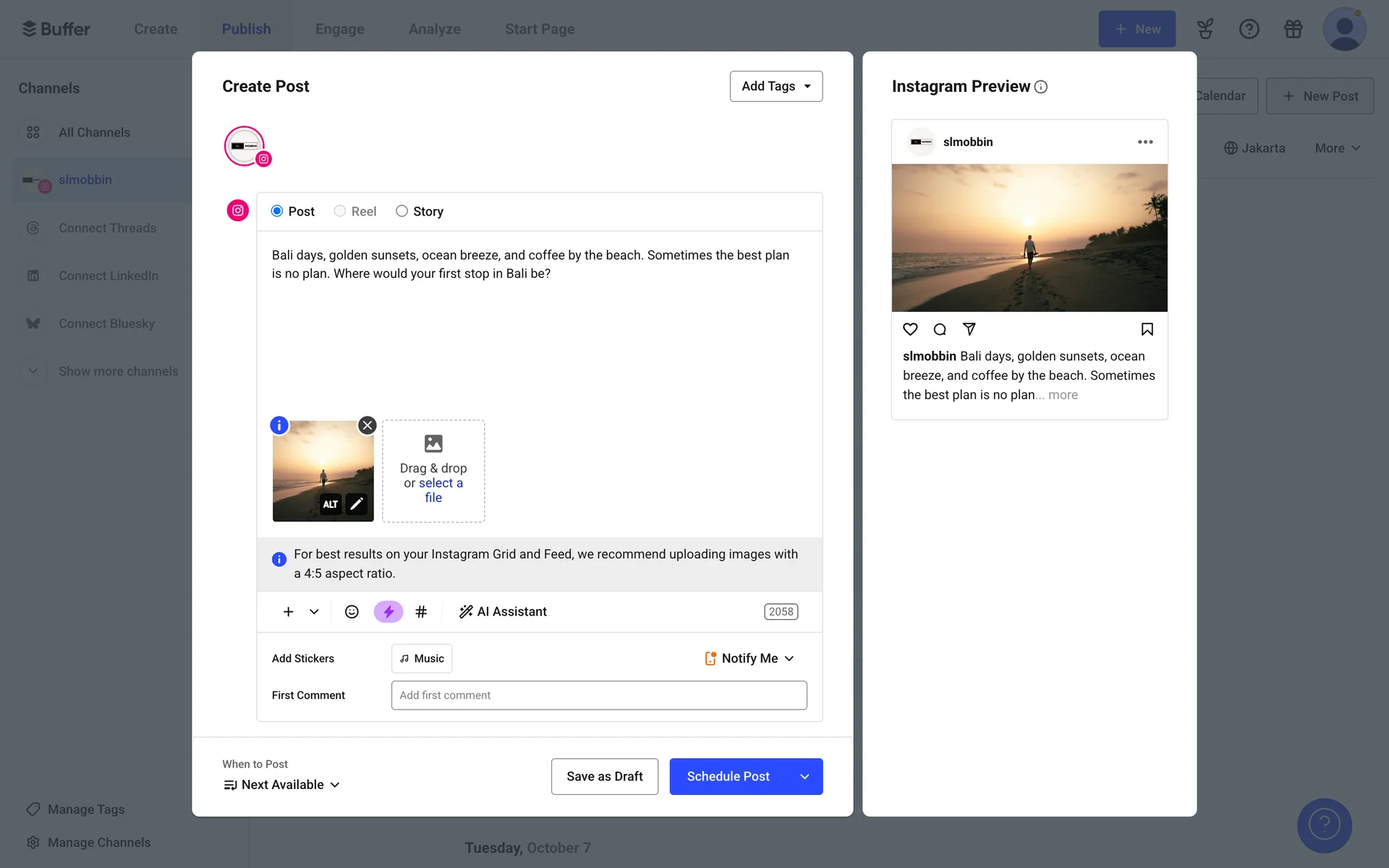
Task: Open the emoji picker icon
Action: 352,612
